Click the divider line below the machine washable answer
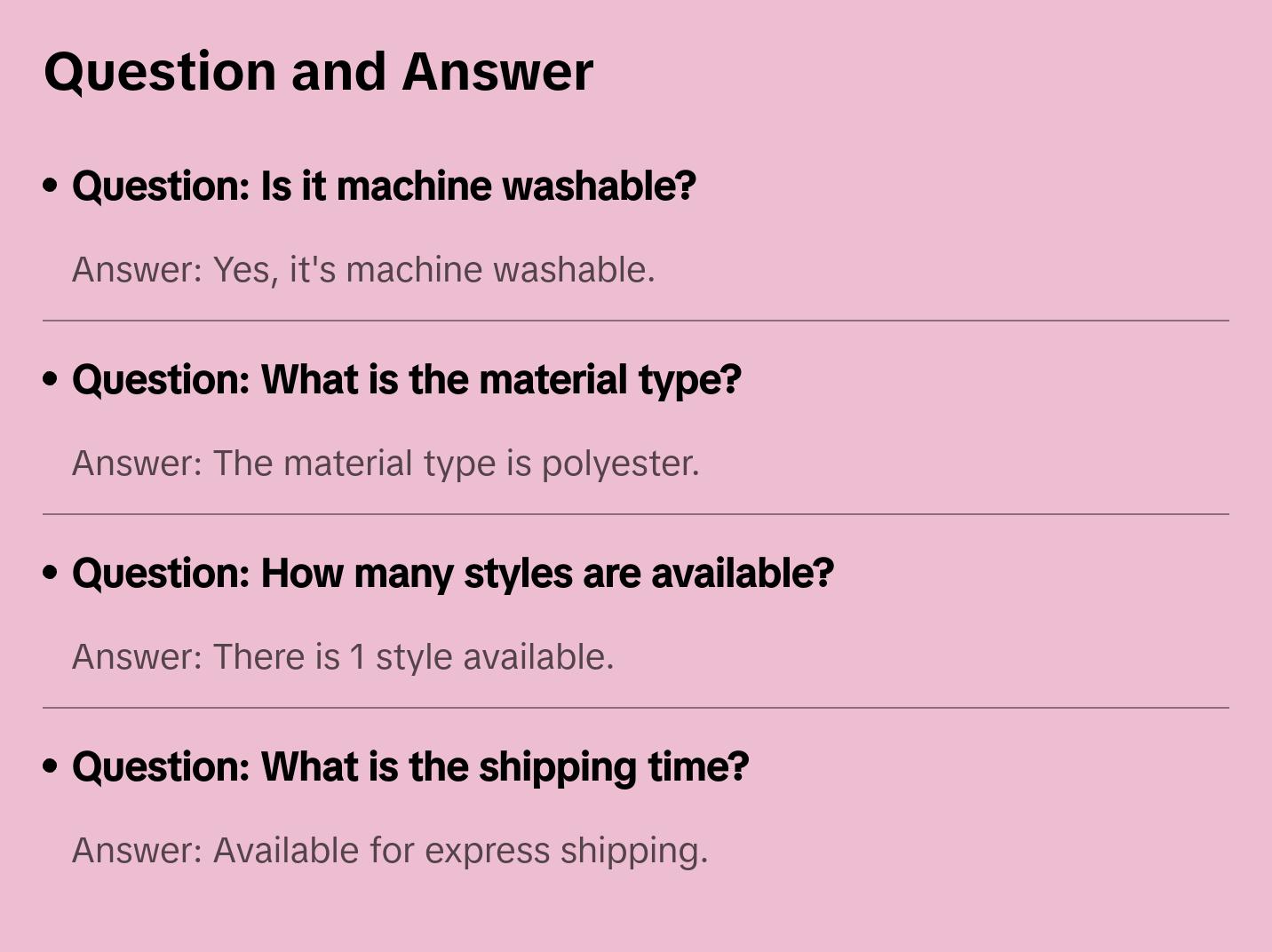1272x952 pixels. coord(636,321)
